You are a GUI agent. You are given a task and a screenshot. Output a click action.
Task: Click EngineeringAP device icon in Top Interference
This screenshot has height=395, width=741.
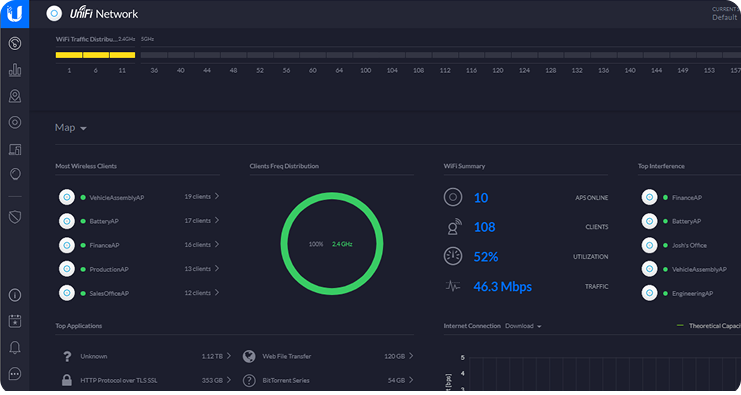(x=649, y=293)
